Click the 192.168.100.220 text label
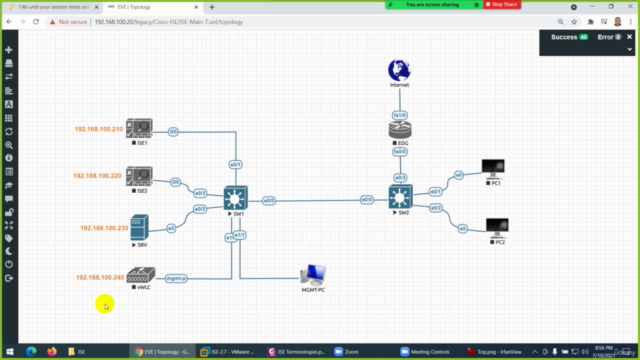 coord(97,176)
